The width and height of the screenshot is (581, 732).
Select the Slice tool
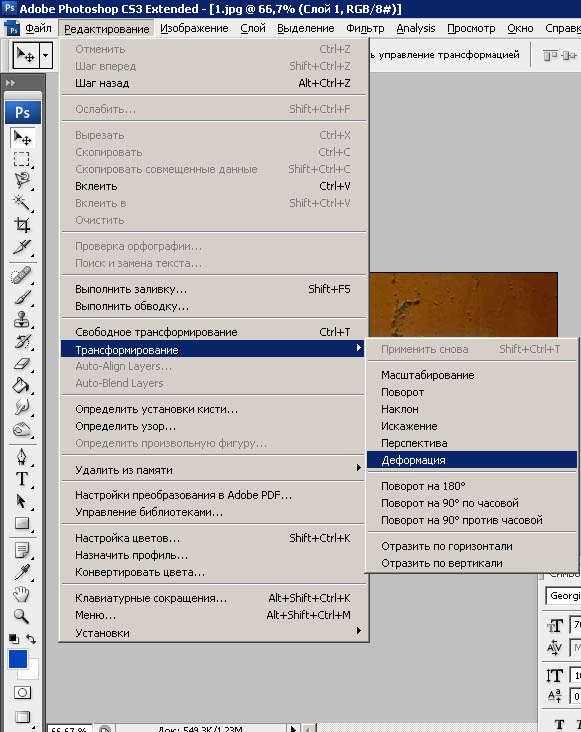click(x=22, y=247)
